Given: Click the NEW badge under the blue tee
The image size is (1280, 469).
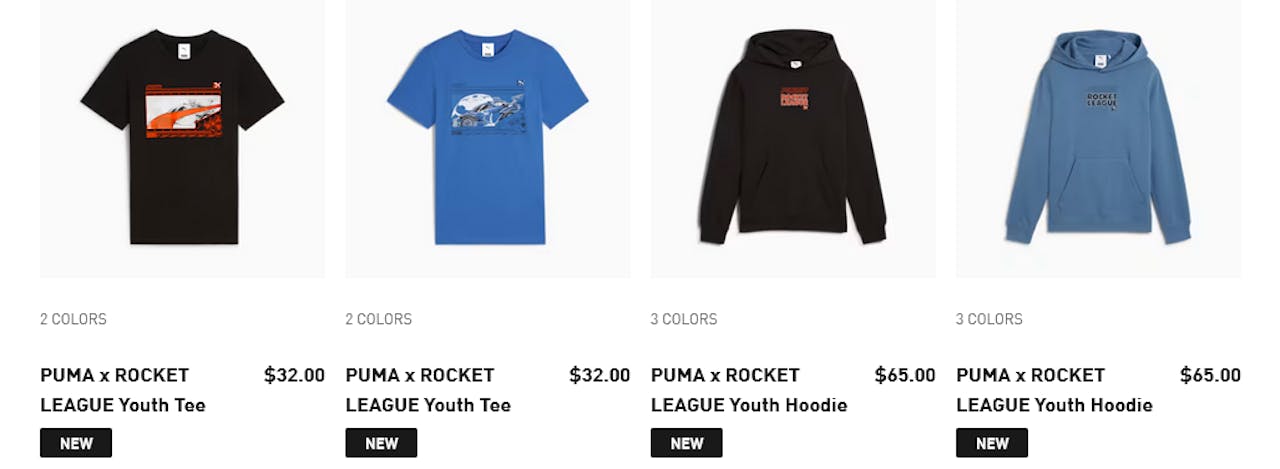Looking at the screenshot, I should pos(381,443).
